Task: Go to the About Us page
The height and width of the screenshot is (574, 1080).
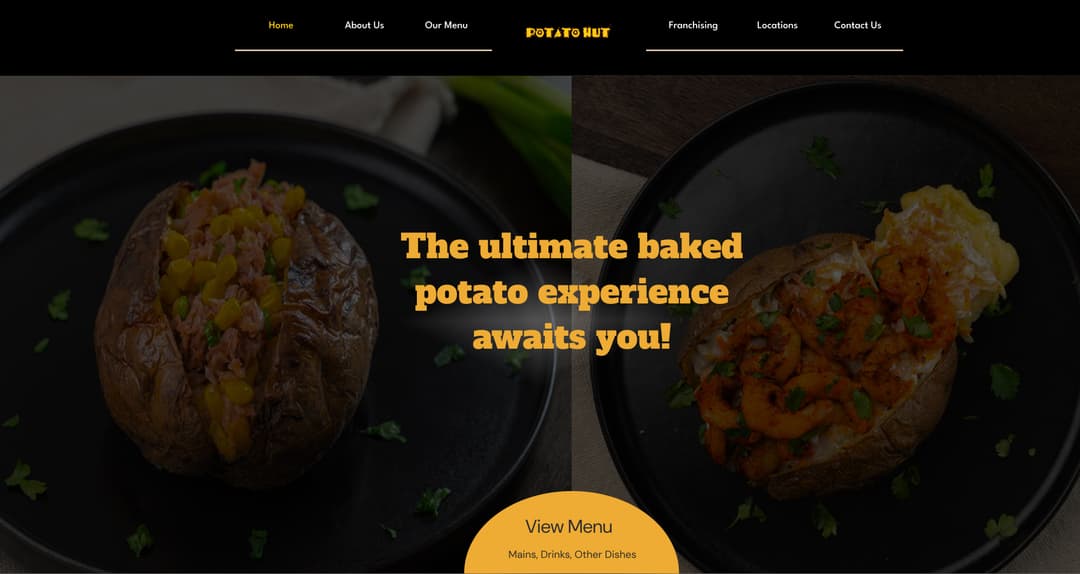Action: pyautogui.click(x=364, y=25)
